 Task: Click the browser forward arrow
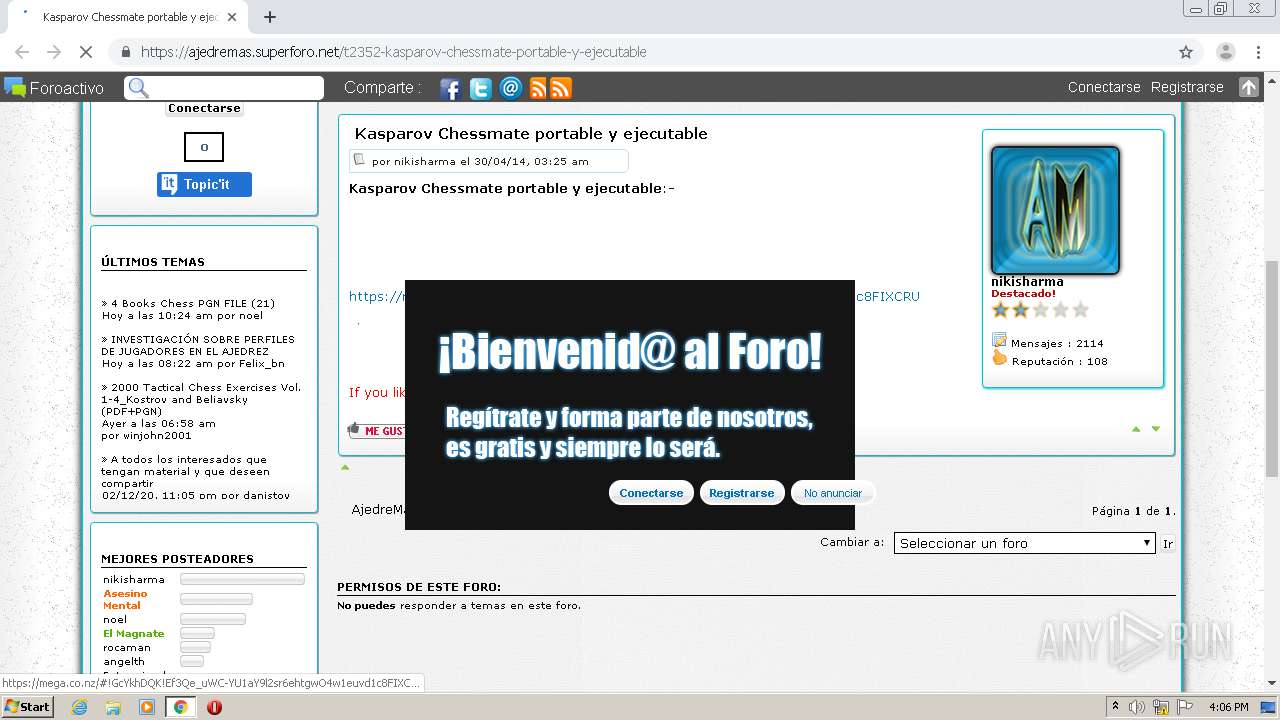coord(54,52)
